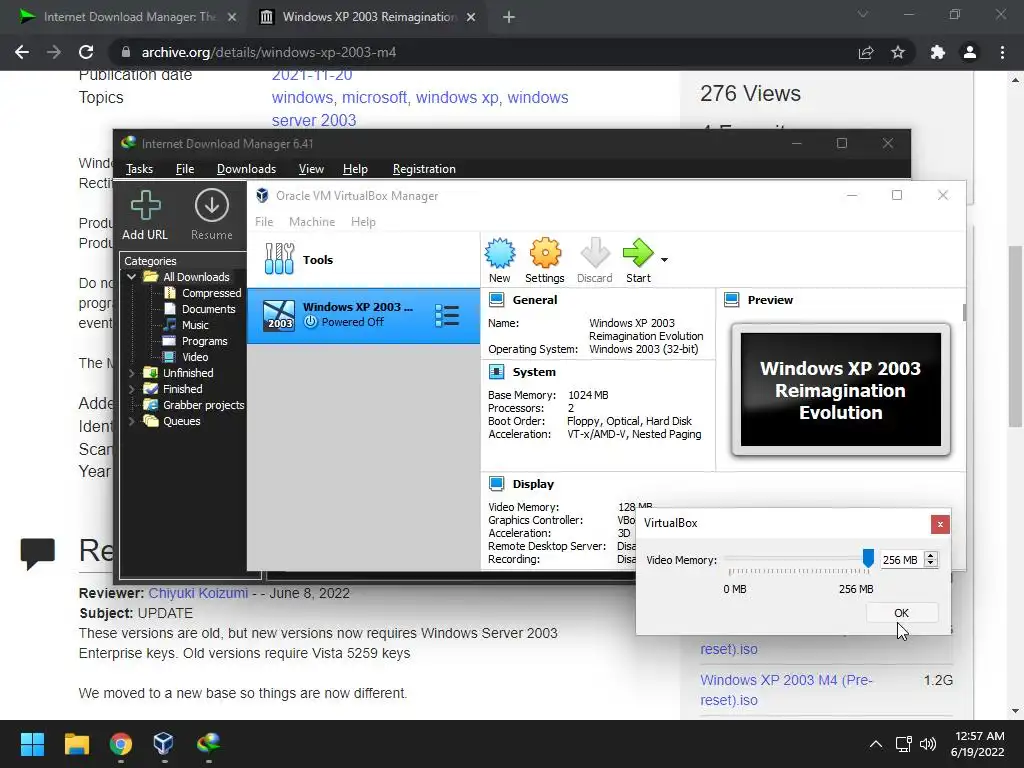Select the Programs category
Image resolution: width=1024 pixels, height=768 pixels.
point(195,341)
